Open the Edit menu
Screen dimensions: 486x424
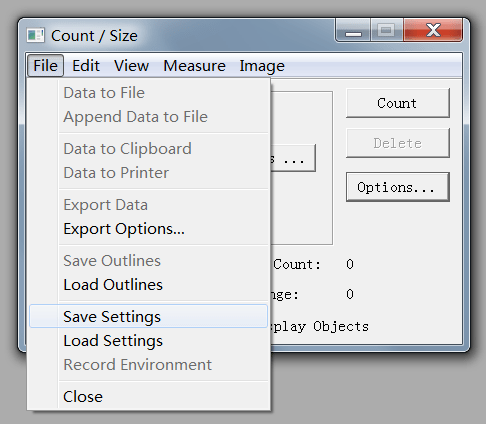tap(86, 66)
